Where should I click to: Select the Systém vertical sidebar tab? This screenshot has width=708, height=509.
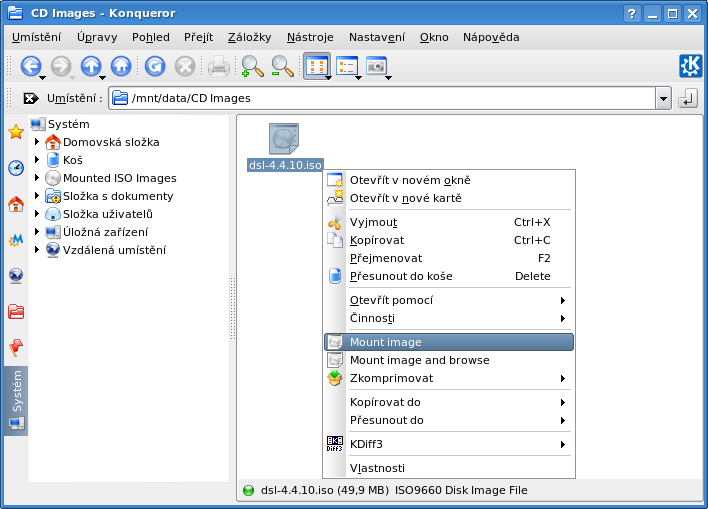(x=16, y=401)
